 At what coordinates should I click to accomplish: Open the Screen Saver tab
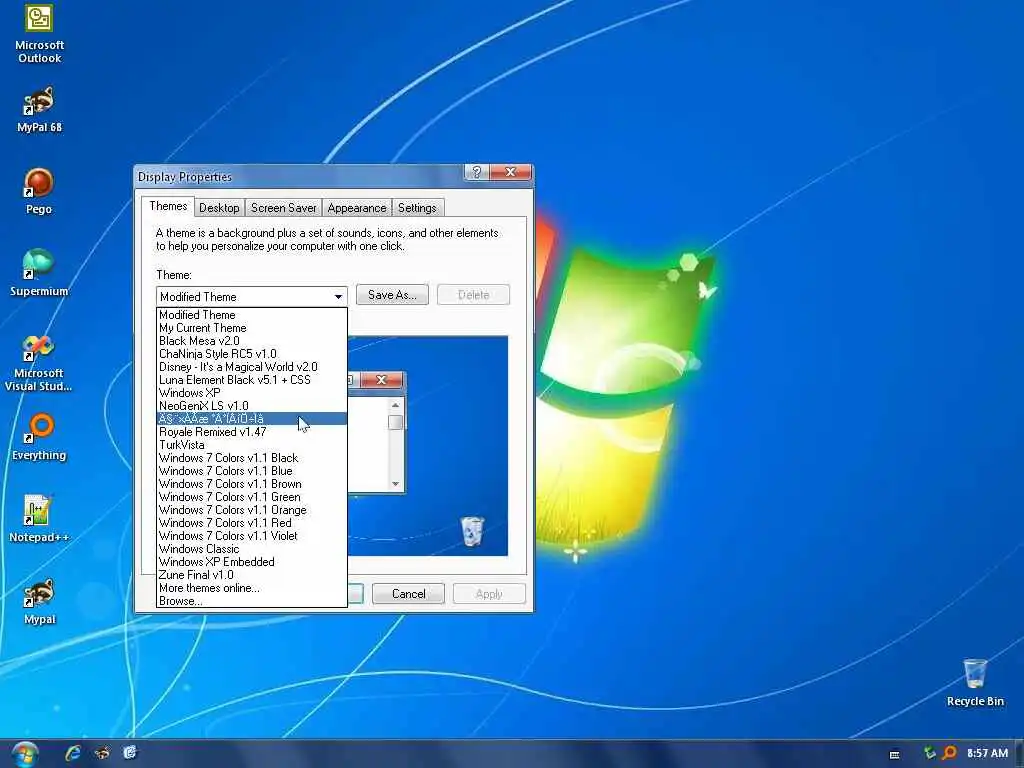click(283, 208)
